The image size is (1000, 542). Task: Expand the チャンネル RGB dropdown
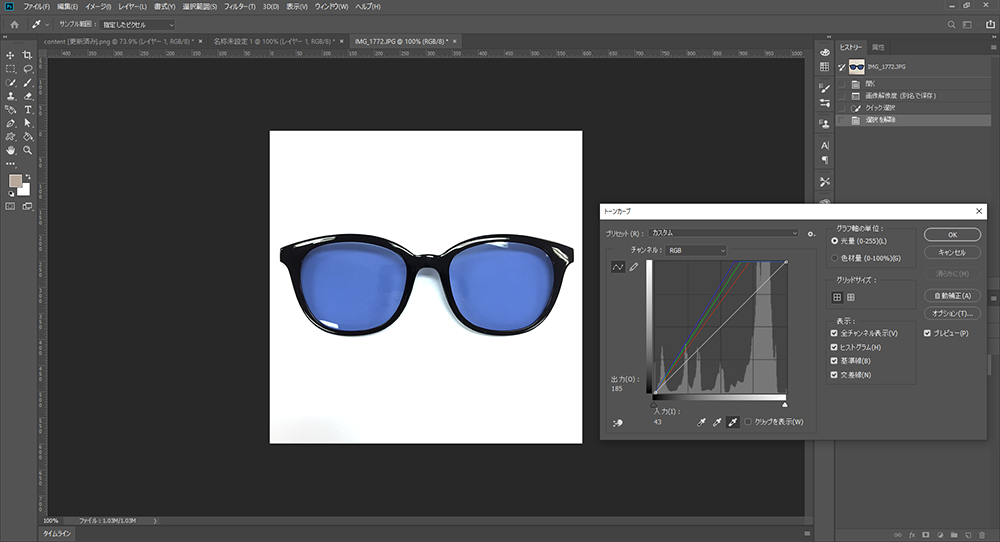click(696, 250)
